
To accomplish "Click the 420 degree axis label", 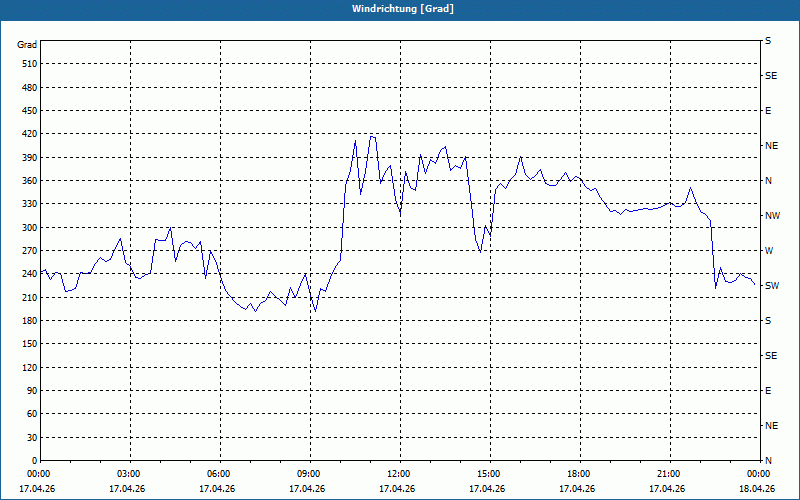I will (x=30, y=134).
